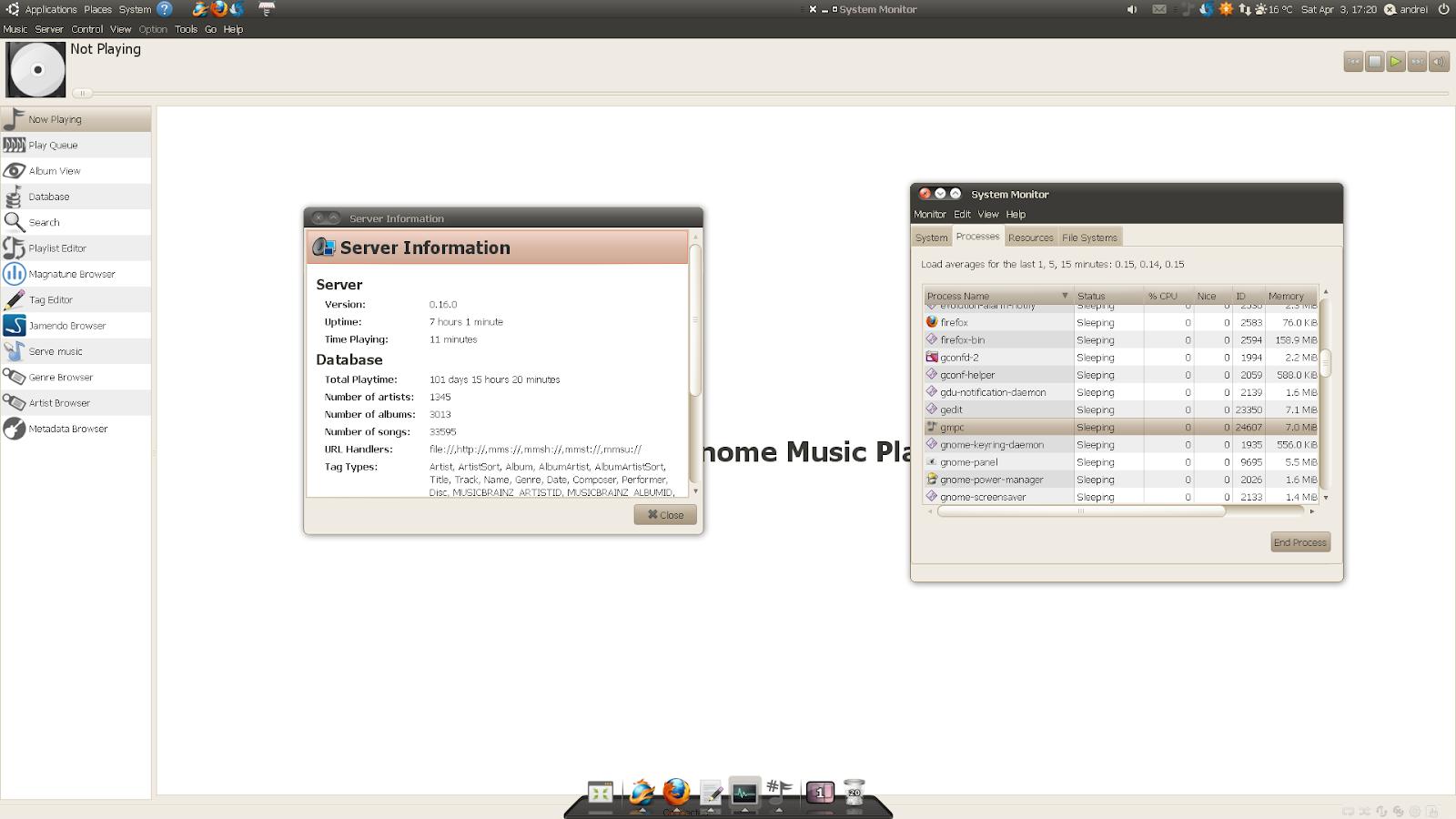This screenshot has height=819, width=1456.
Task: Open the Music menu
Action: click(15, 29)
